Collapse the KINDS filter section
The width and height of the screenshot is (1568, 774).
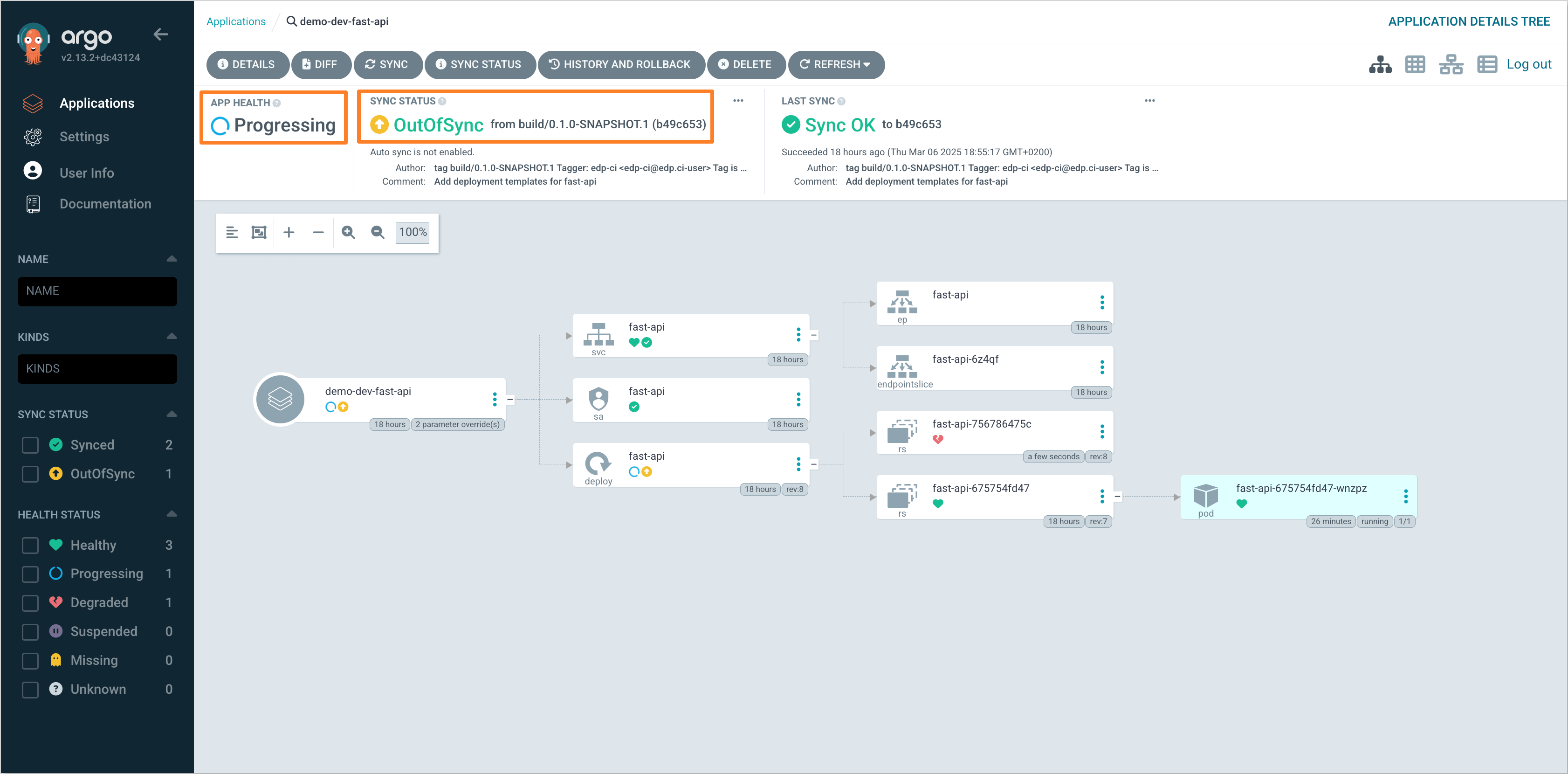point(172,336)
